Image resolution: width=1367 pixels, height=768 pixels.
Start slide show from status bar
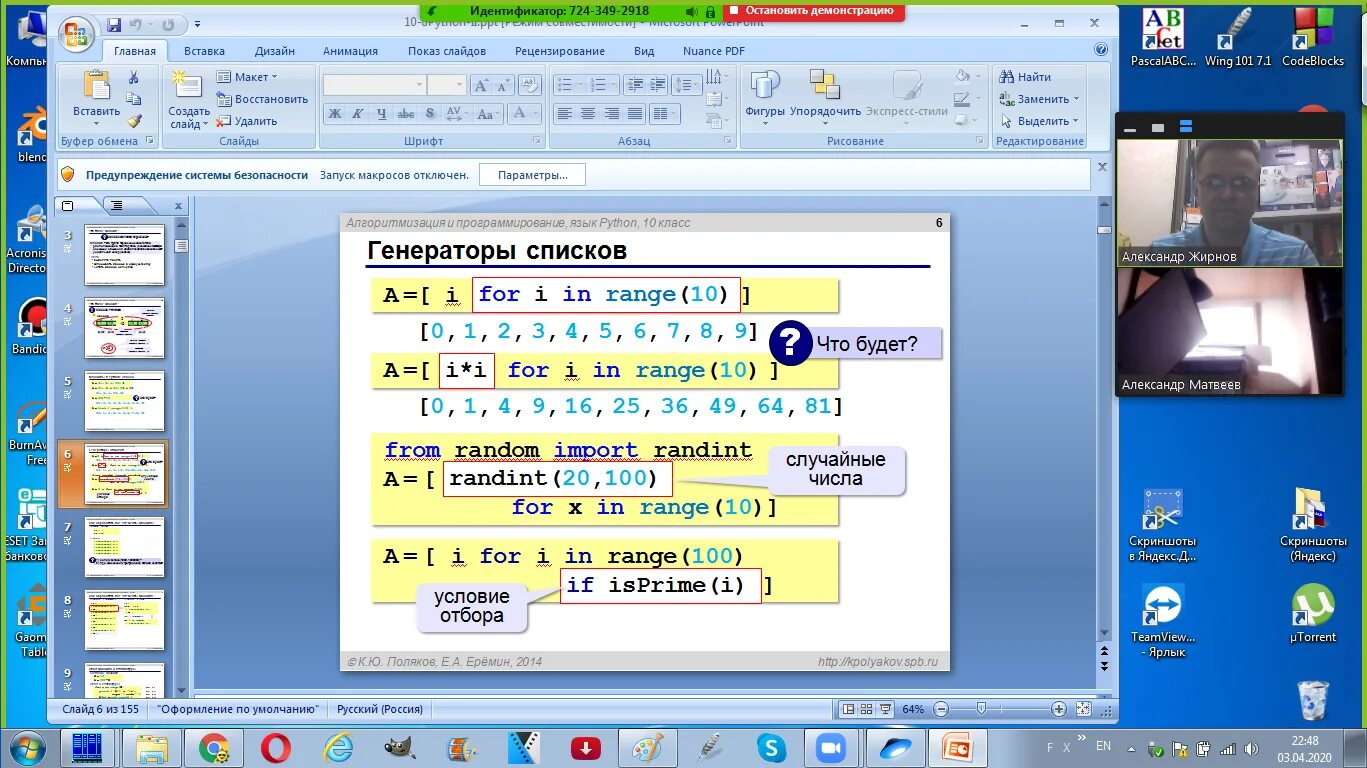click(x=884, y=709)
